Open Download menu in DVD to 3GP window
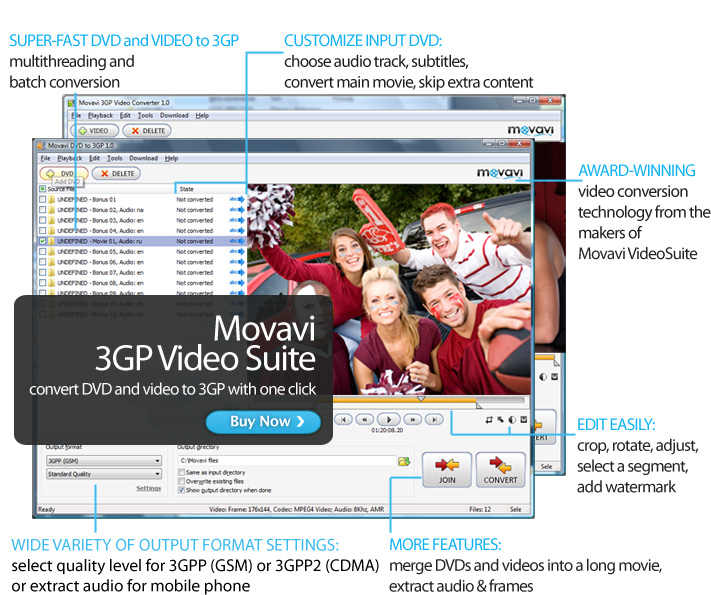711x595 pixels. 143,158
